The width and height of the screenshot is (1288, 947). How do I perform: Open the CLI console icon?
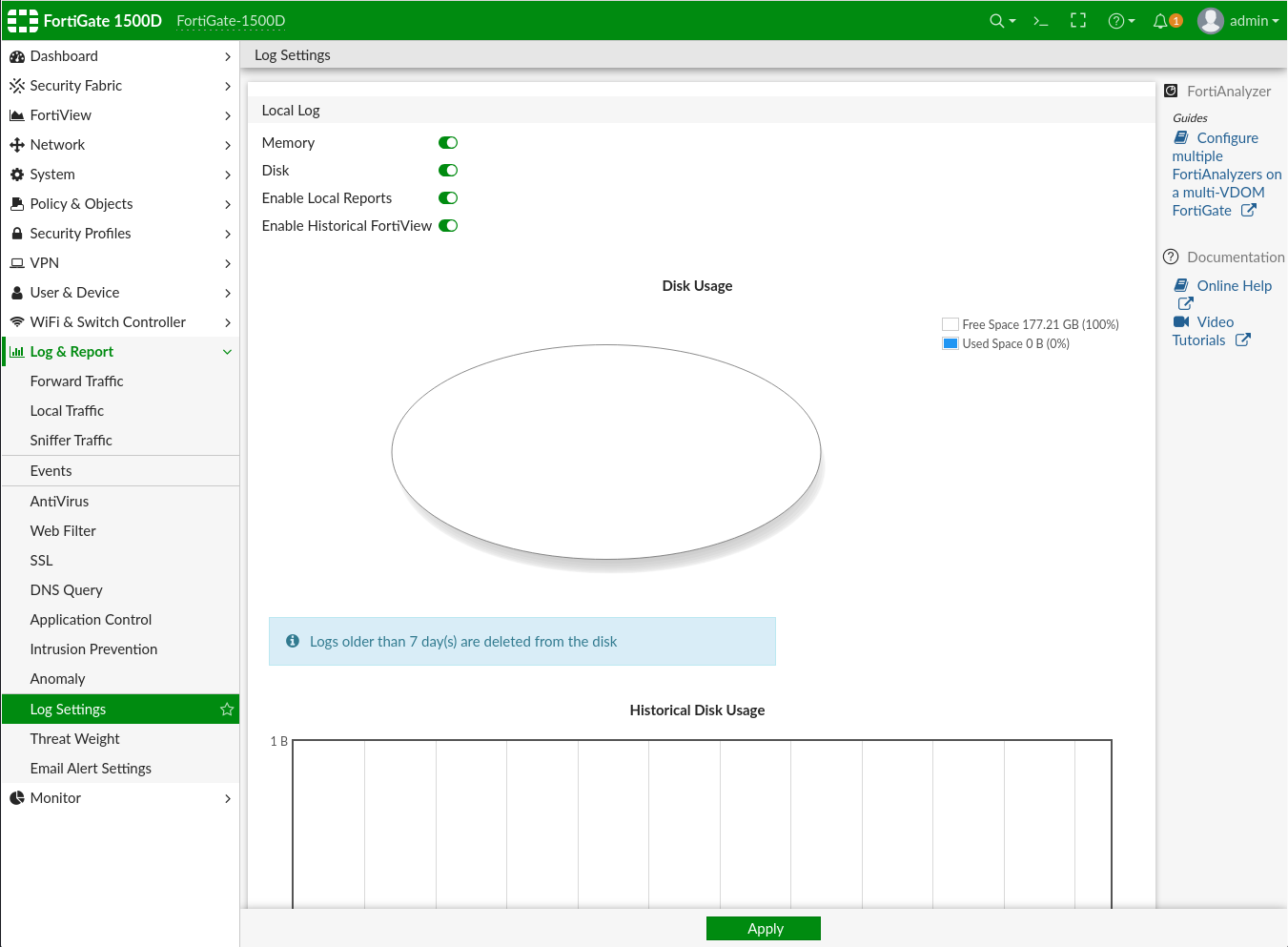(x=1041, y=21)
